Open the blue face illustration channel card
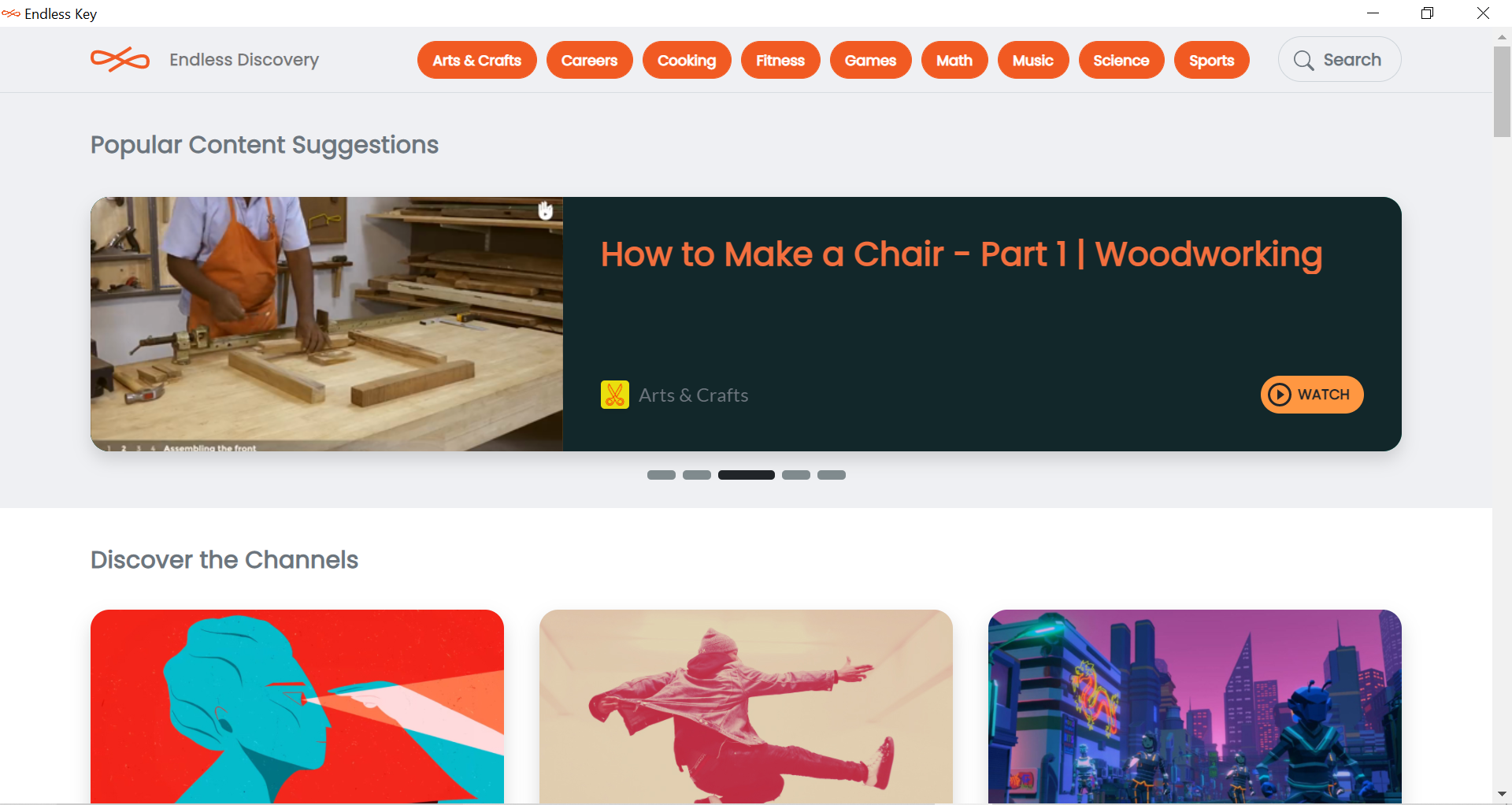1512x805 pixels. coord(297,707)
